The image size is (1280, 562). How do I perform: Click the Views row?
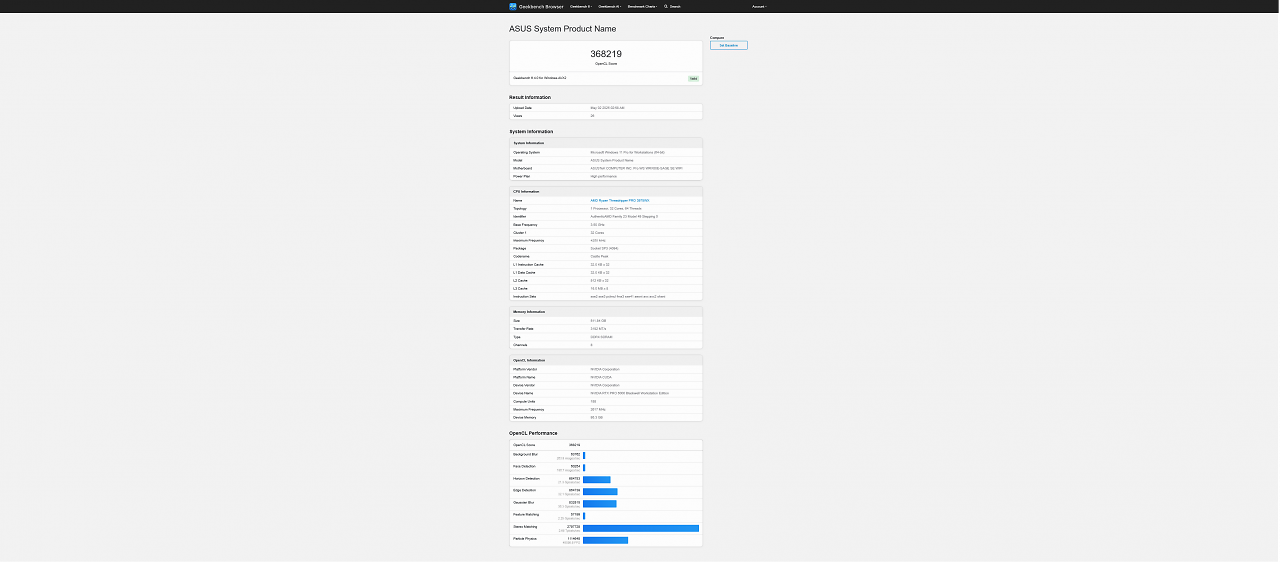click(606, 116)
